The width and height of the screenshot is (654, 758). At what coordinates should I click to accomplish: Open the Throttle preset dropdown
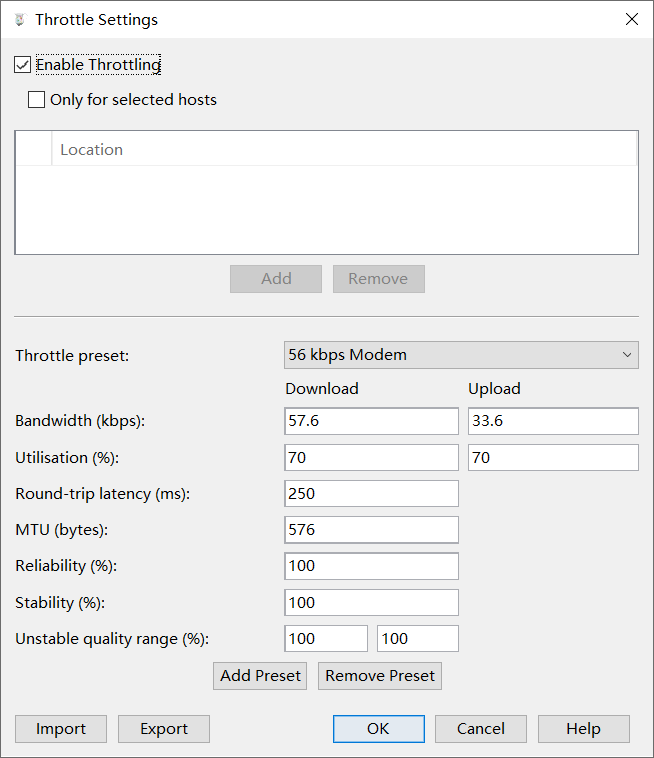461,355
